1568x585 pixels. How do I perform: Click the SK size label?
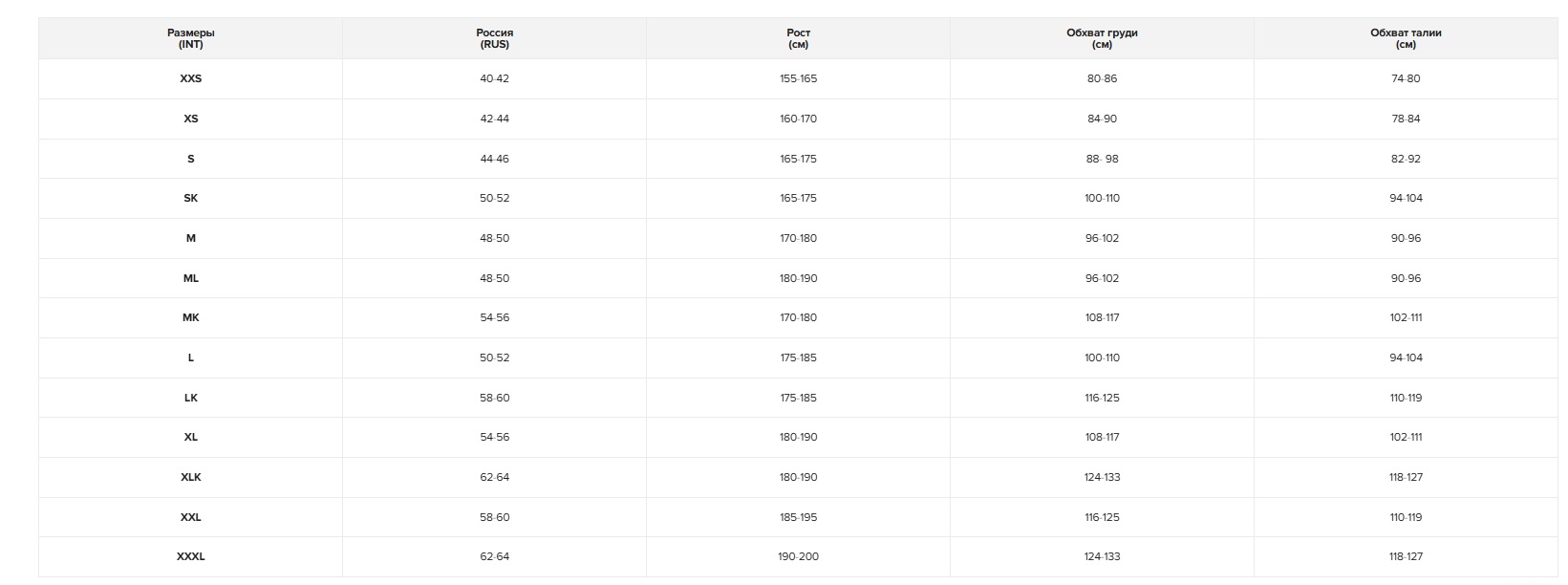(191, 198)
